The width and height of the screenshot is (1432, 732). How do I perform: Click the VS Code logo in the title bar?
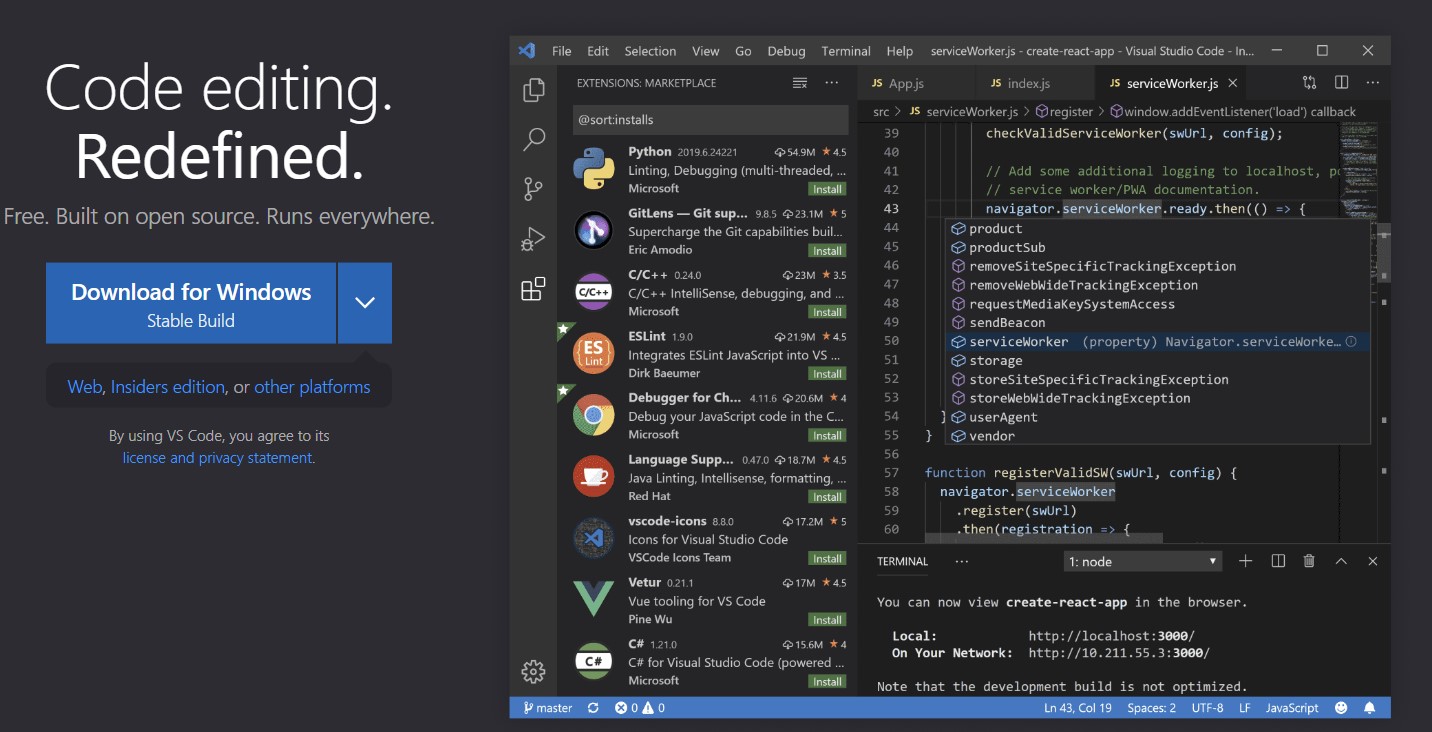[527, 51]
